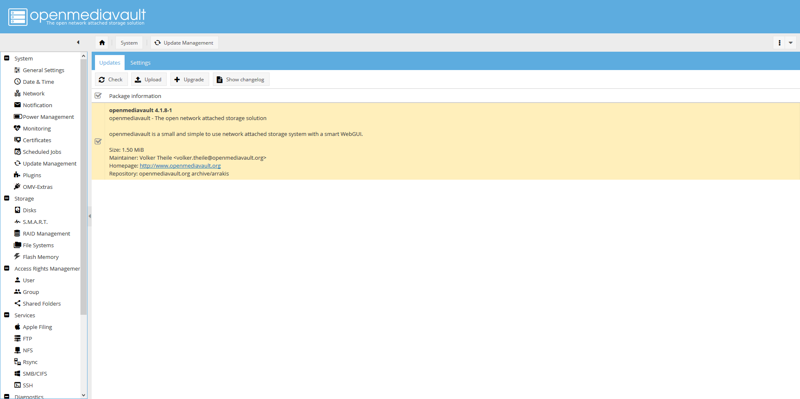Image resolution: width=800 pixels, height=399 pixels.
Task: Click sidebar scroll down arrow
Action: [84, 395]
